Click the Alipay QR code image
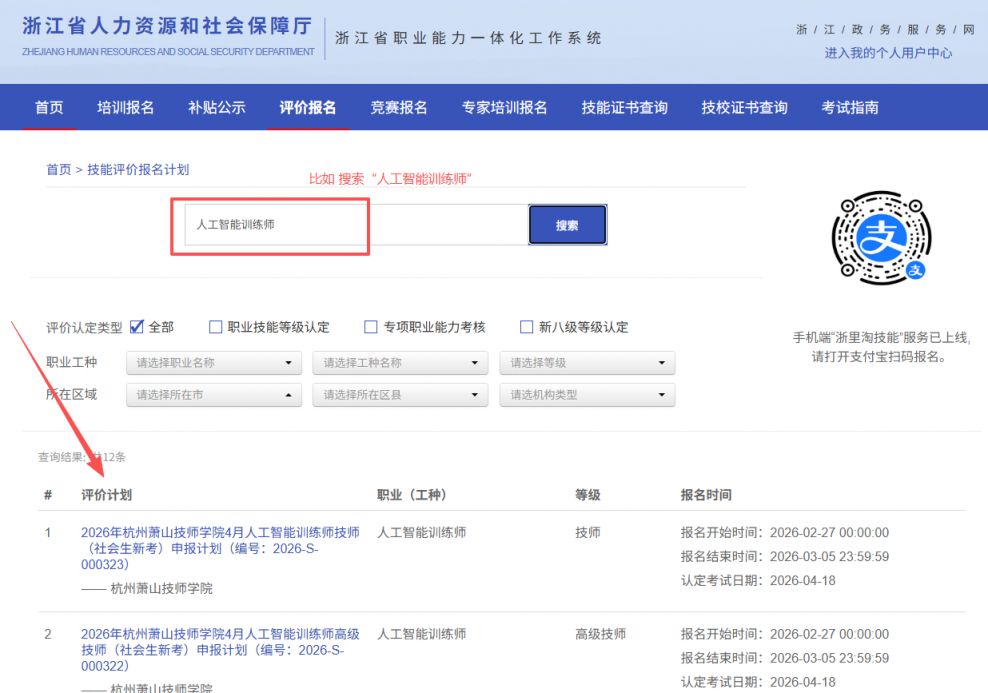The width and height of the screenshot is (988, 693). [882, 238]
